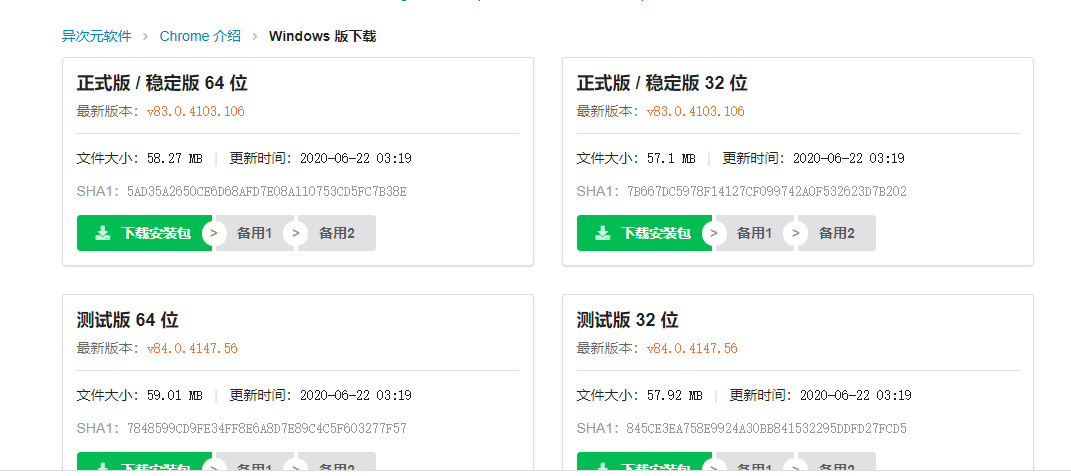Click SHA1 hash starting 7B667DC597
1071x476 pixels.
766,191
